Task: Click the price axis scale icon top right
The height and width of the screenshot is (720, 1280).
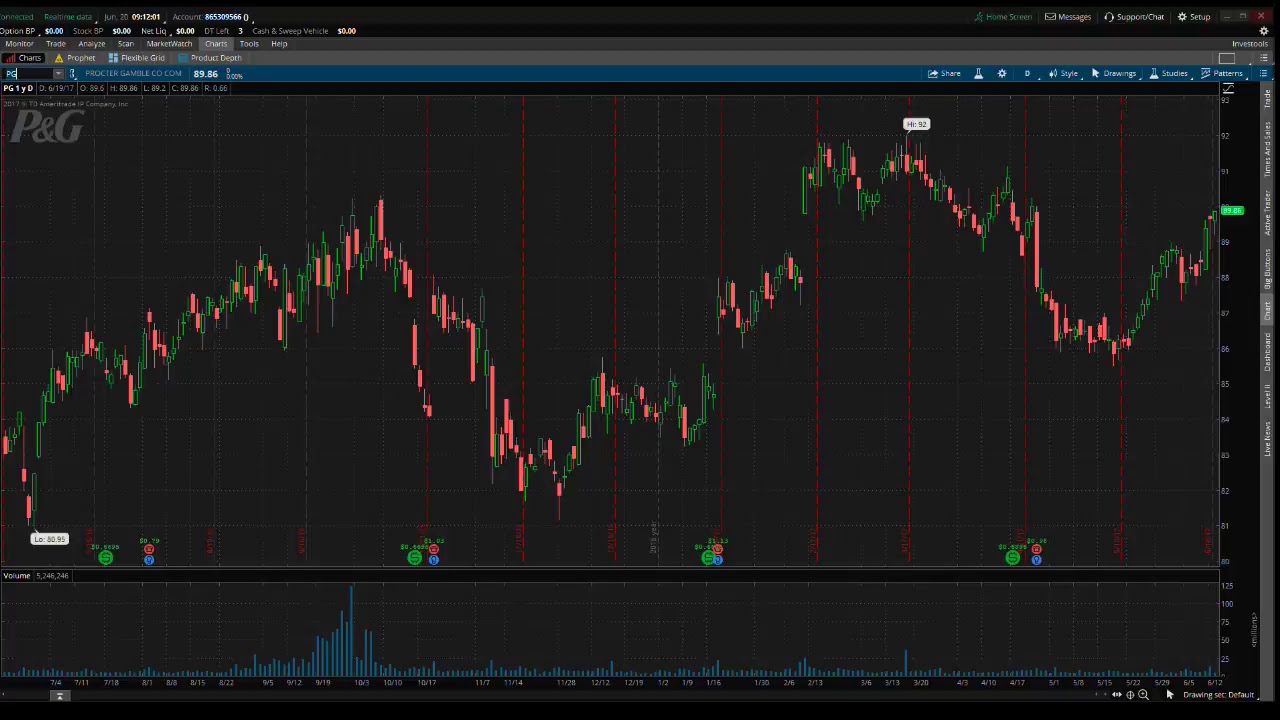Action: click(1228, 90)
